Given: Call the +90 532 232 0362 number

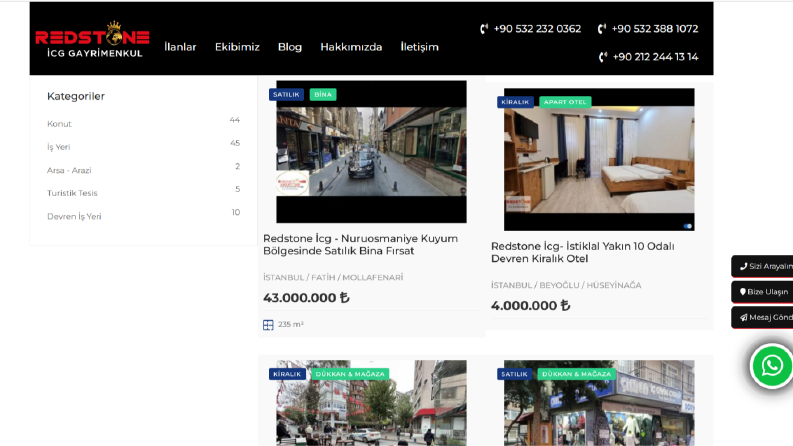Looking at the screenshot, I should pyautogui.click(x=537, y=29).
